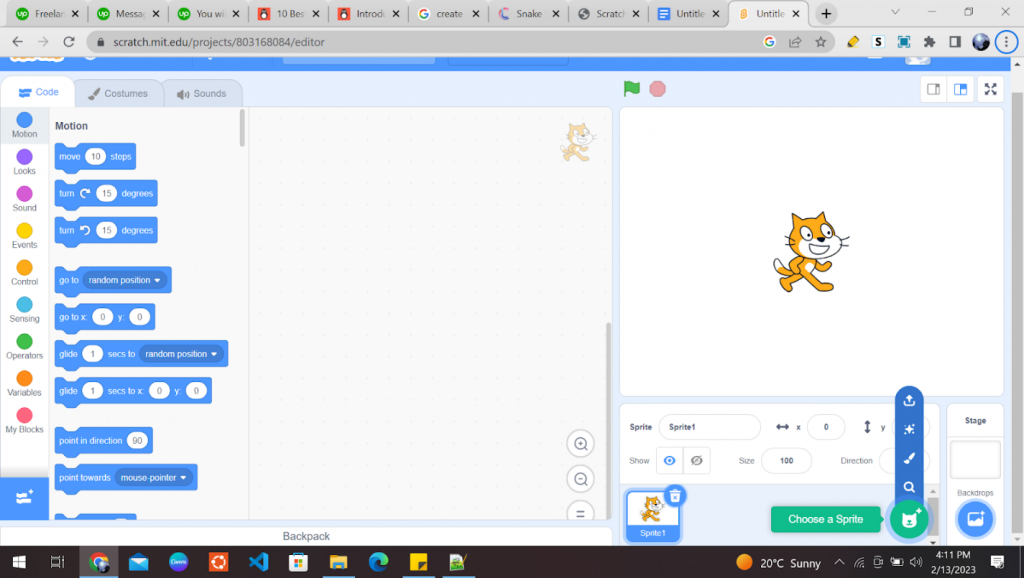Upload a sprite using the upload icon

click(x=909, y=399)
